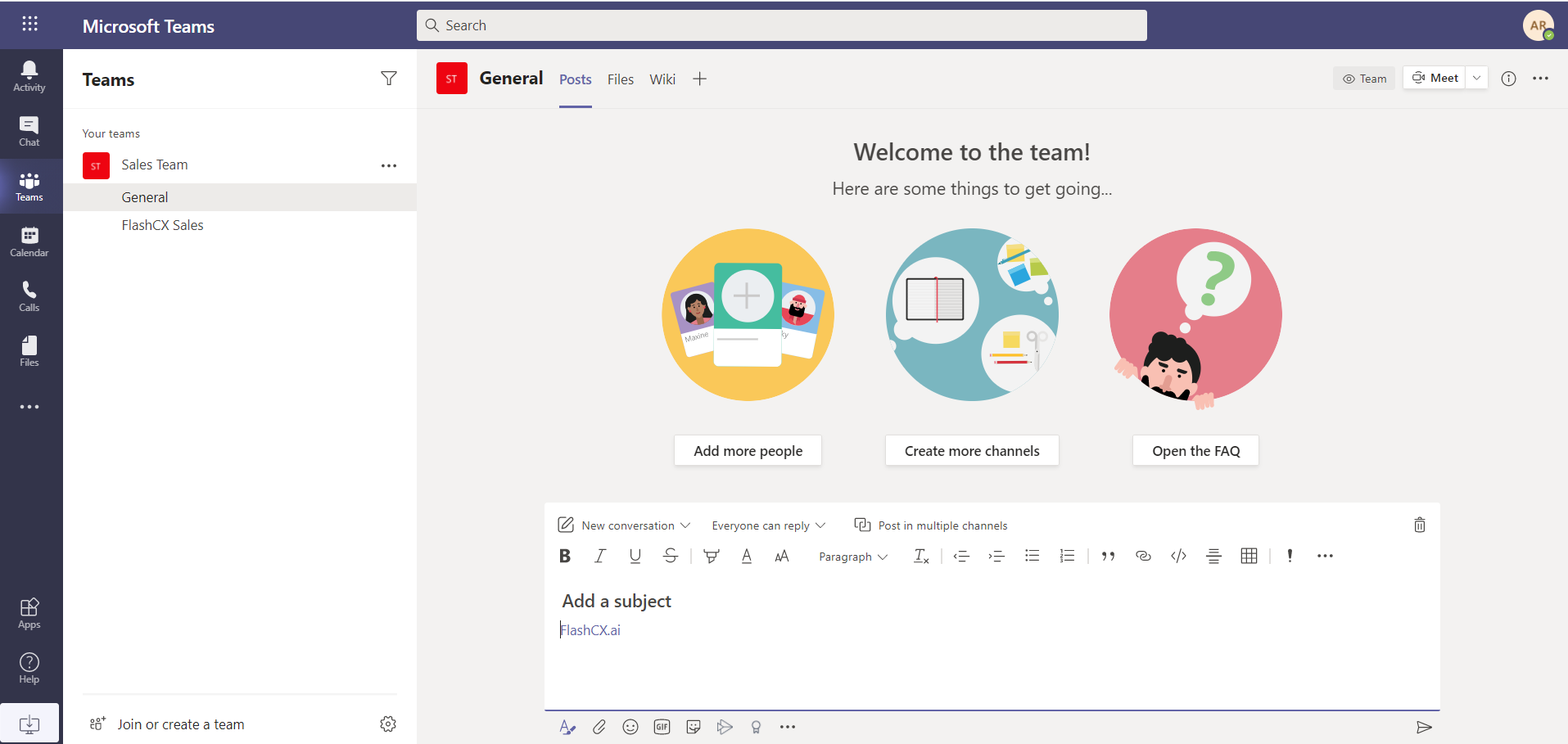
Task: Open the Praise badge option
Action: [756, 727]
